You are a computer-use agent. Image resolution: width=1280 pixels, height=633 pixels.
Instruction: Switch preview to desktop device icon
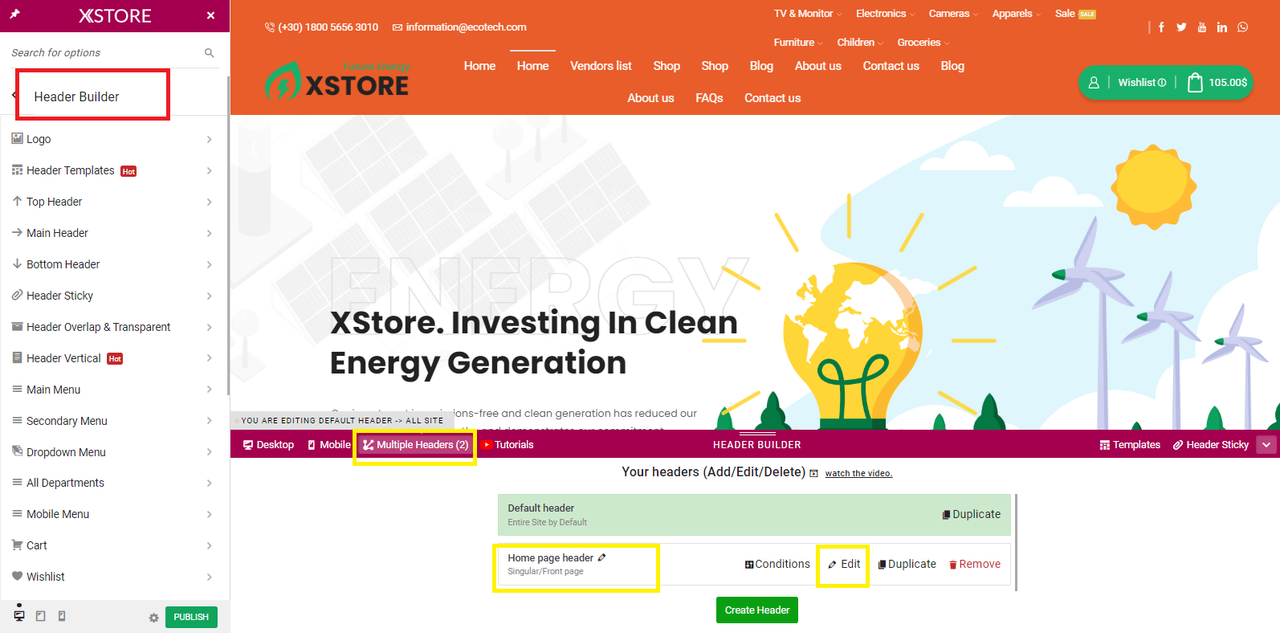point(19,615)
